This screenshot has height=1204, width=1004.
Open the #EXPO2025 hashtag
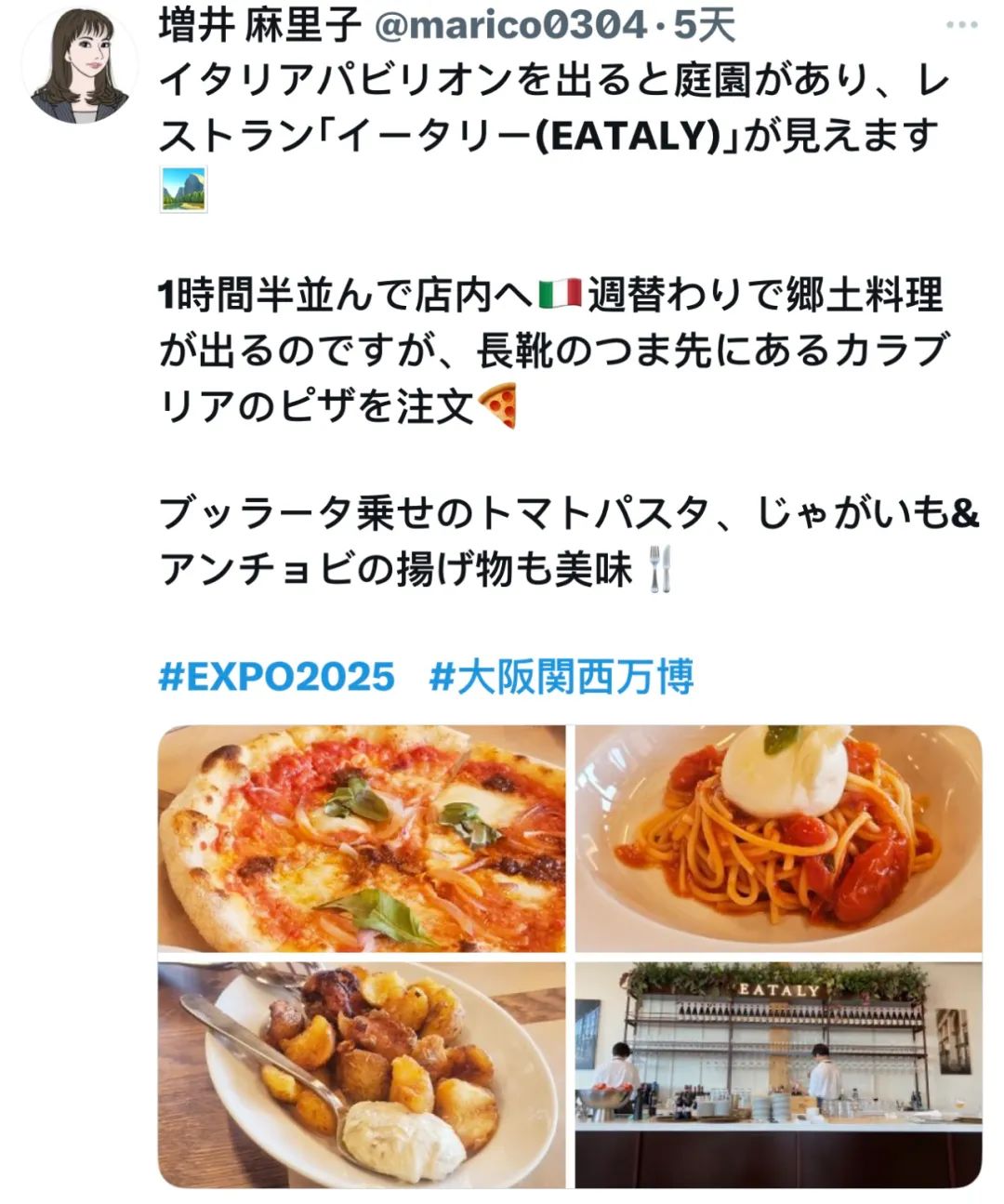point(277,676)
